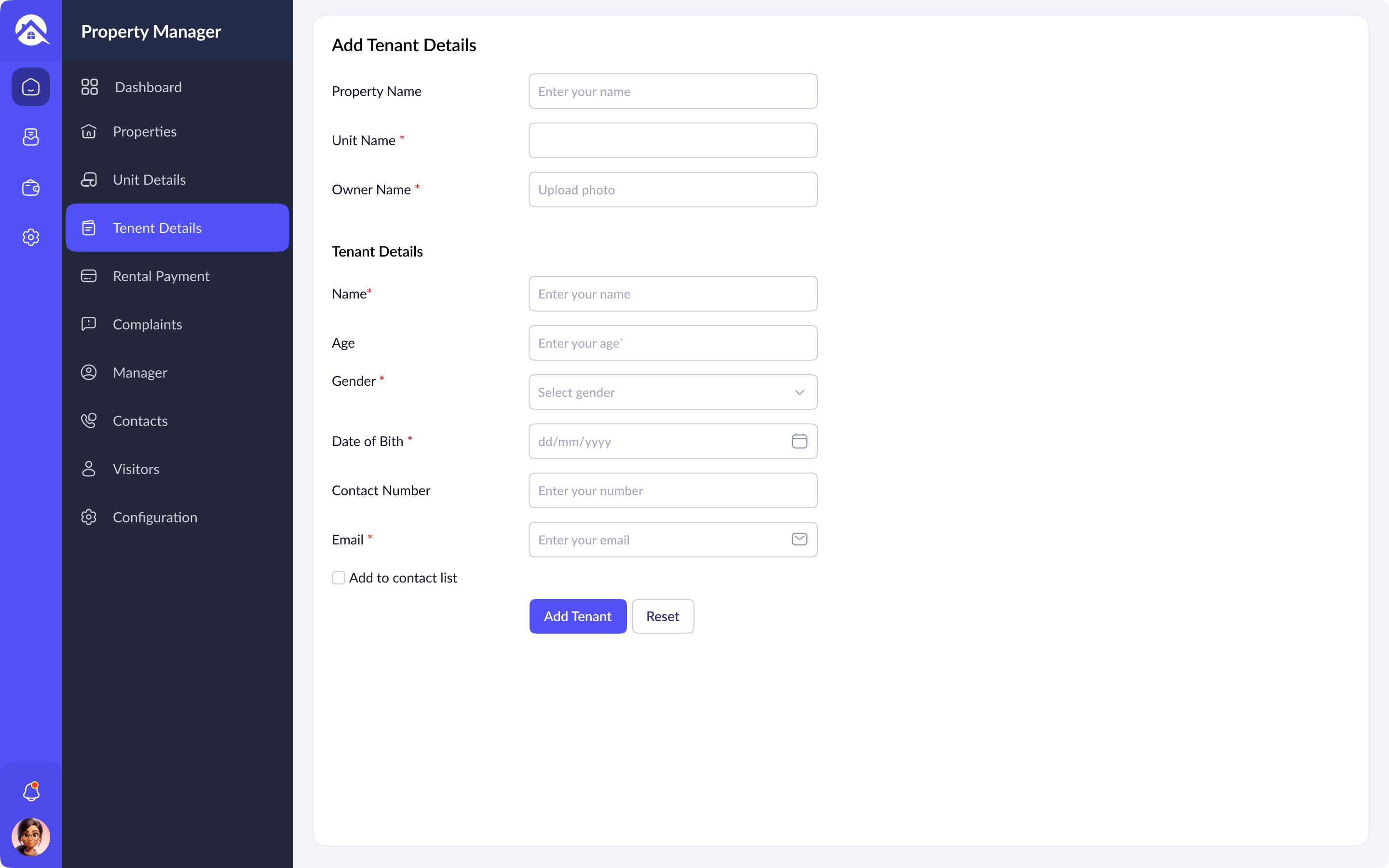Click the settings gear in left rail
Viewport: 1389px width, 868px height.
pyautogui.click(x=31, y=237)
